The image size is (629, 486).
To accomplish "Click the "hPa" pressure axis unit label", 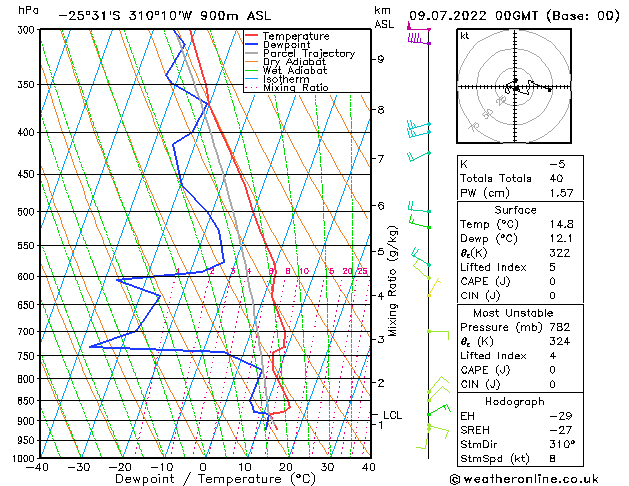I will 28,10.
